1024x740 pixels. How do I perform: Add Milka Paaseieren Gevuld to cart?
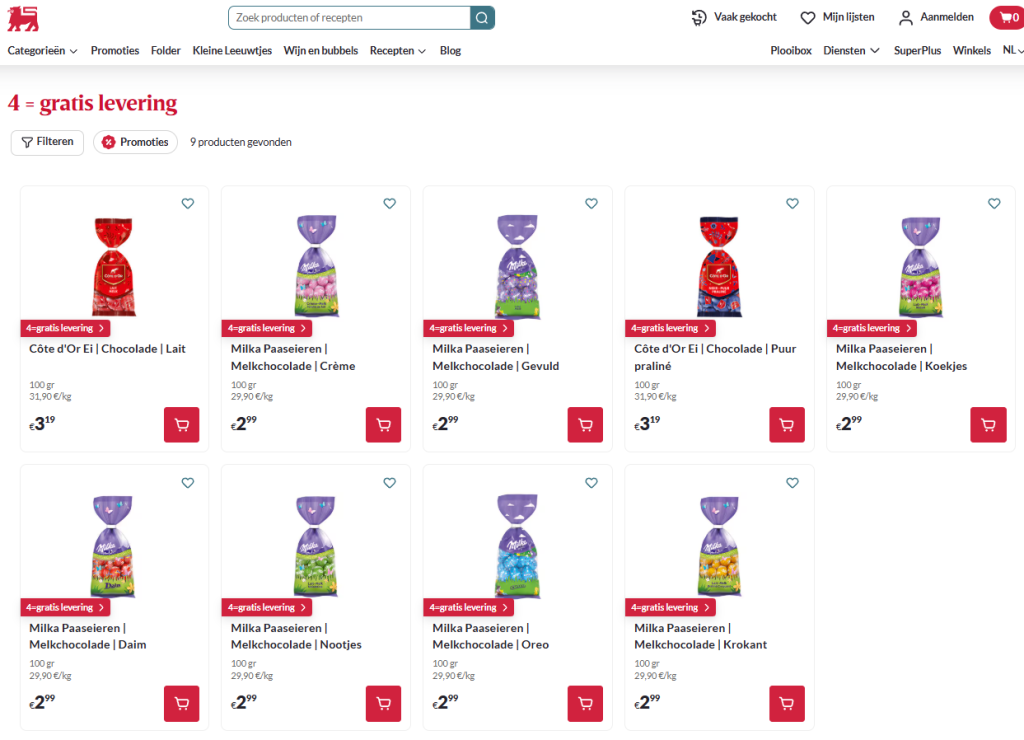(585, 425)
